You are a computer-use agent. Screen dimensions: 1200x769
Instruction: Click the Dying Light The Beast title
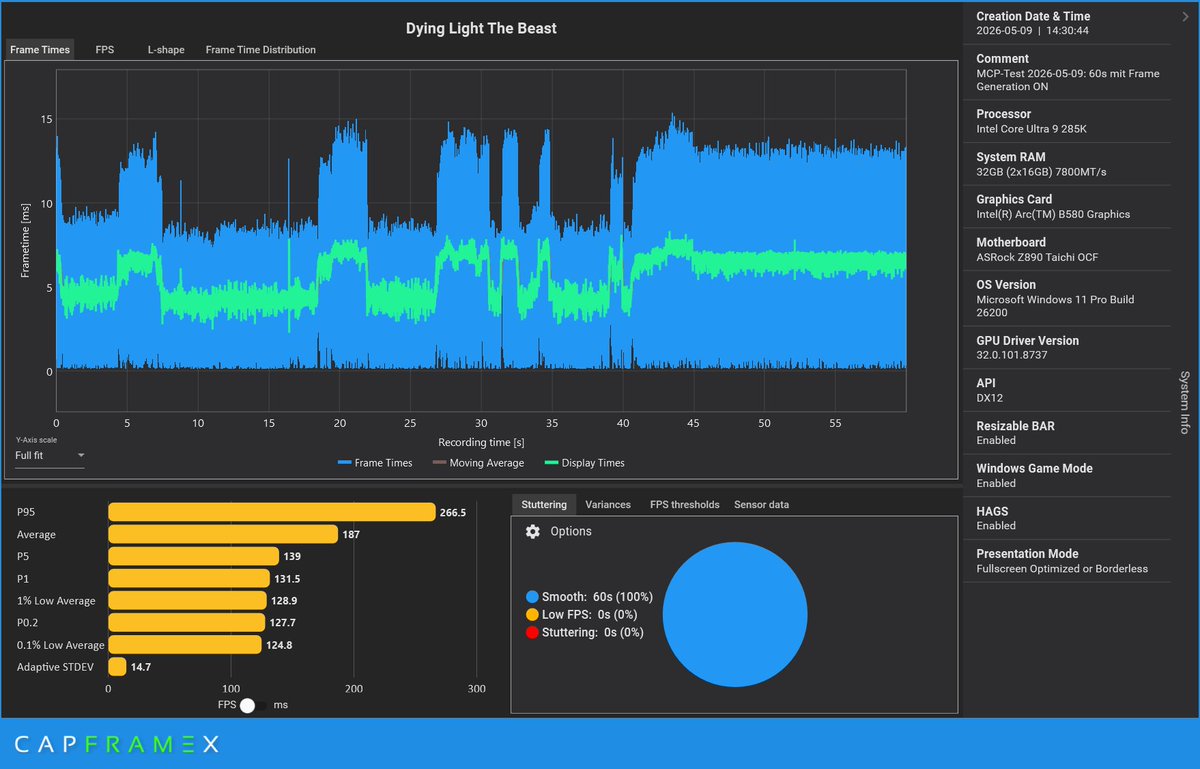[x=481, y=28]
